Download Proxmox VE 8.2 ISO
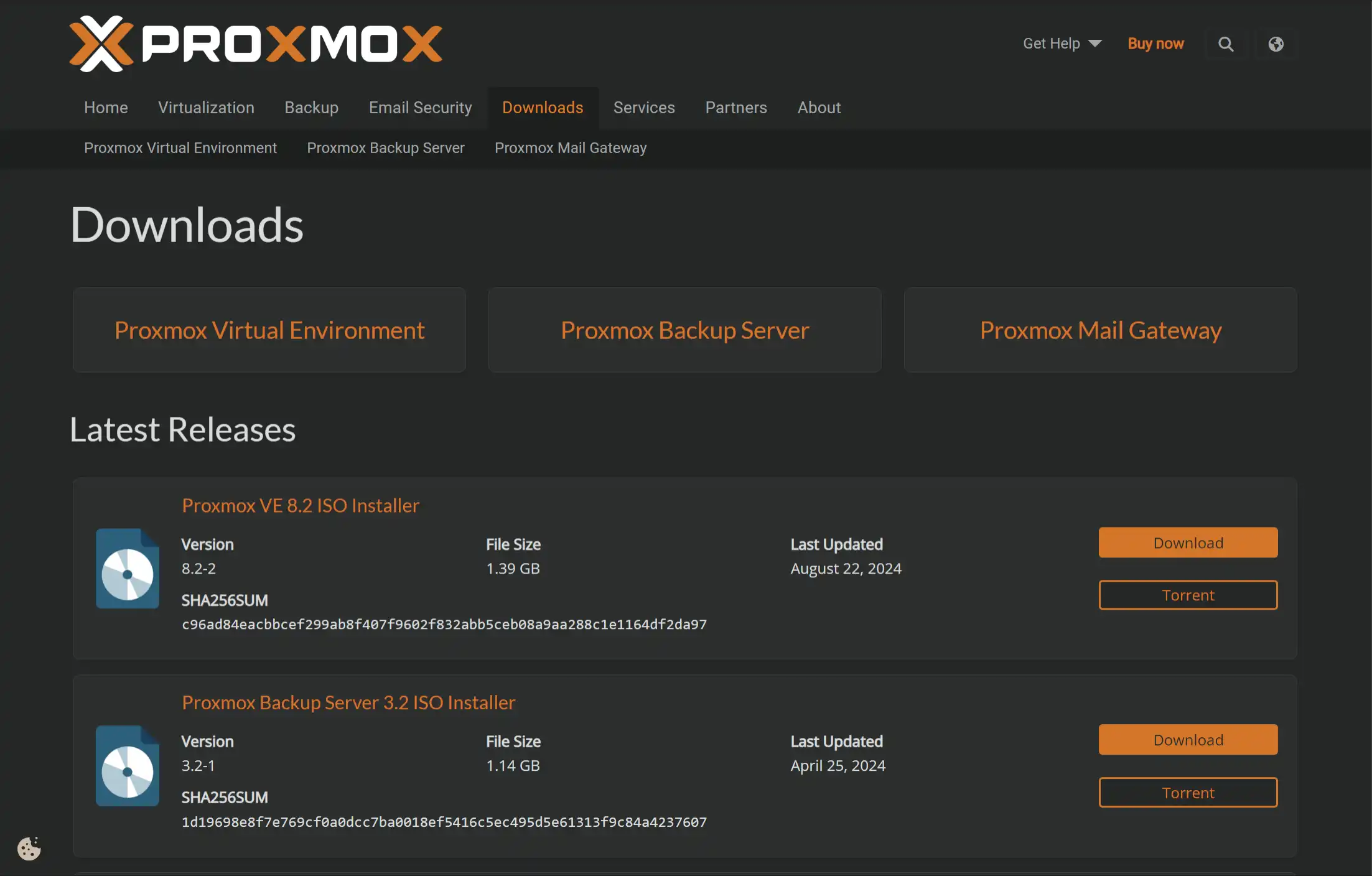Screen dimensions: 1372x876 (x=1188, y=543)
